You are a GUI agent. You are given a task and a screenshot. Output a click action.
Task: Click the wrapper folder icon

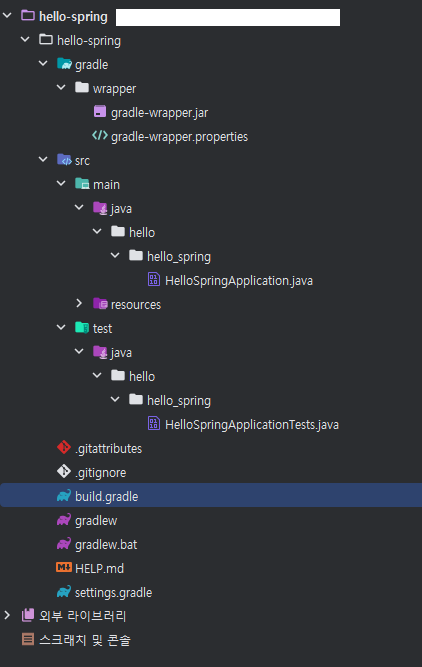point(82,88)
